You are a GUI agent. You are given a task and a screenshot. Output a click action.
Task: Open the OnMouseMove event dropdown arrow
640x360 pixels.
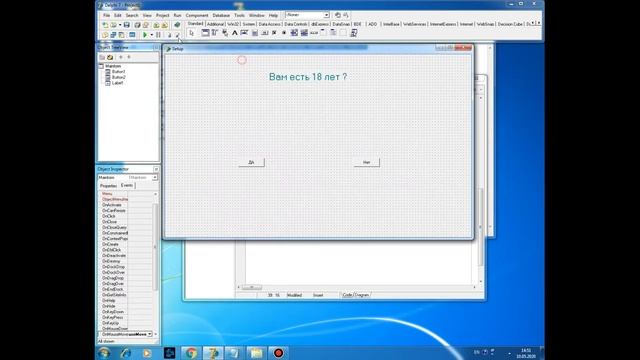click(x=150, y=334)
